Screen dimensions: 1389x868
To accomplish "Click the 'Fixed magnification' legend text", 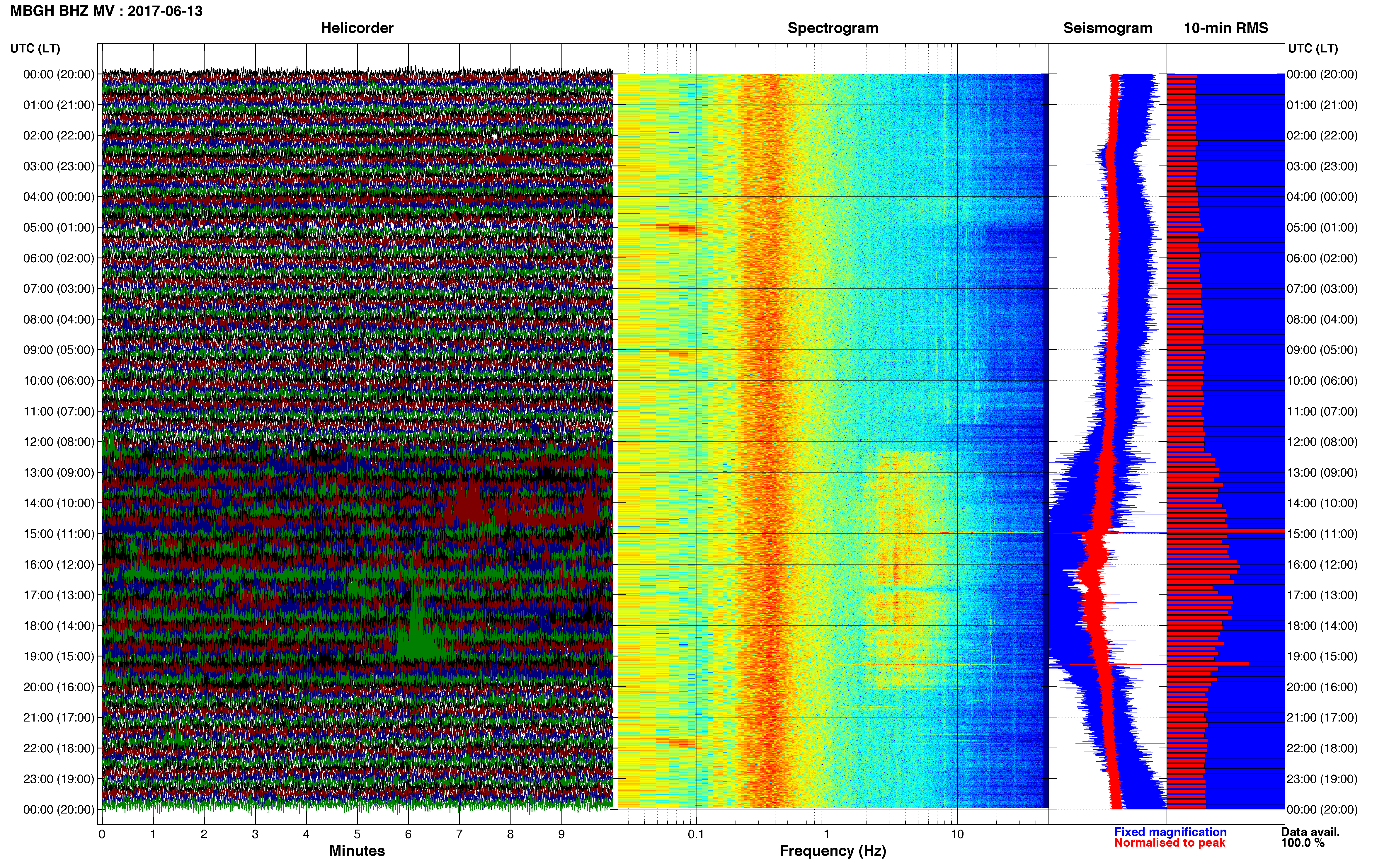I will [1170, 832].
